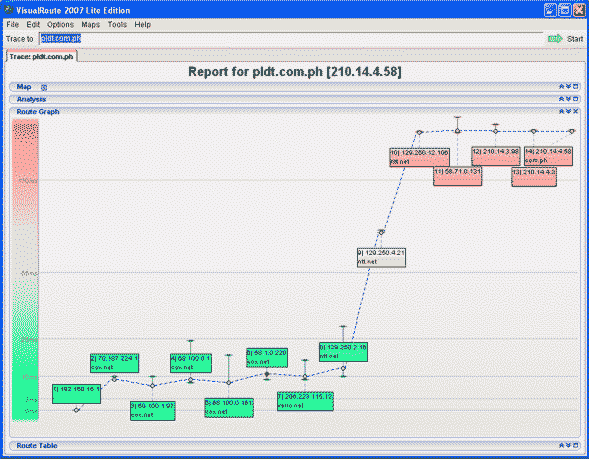Maximize the Map panel with its square icon
Image resolution: width=589 pixels, height=460 pixels.
tap(575, 86)
